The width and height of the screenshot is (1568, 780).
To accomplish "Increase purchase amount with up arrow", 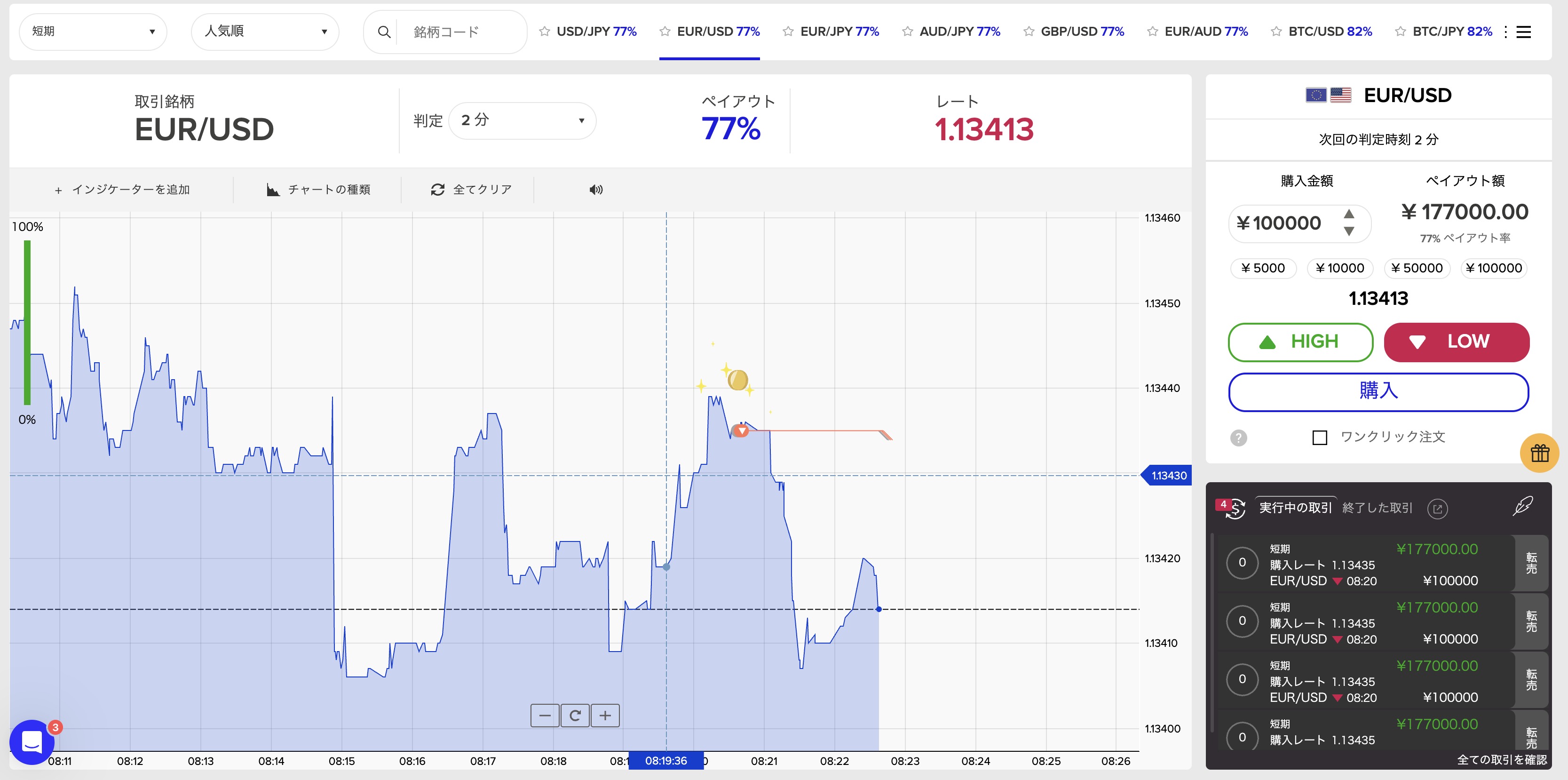I will 1349,214.
